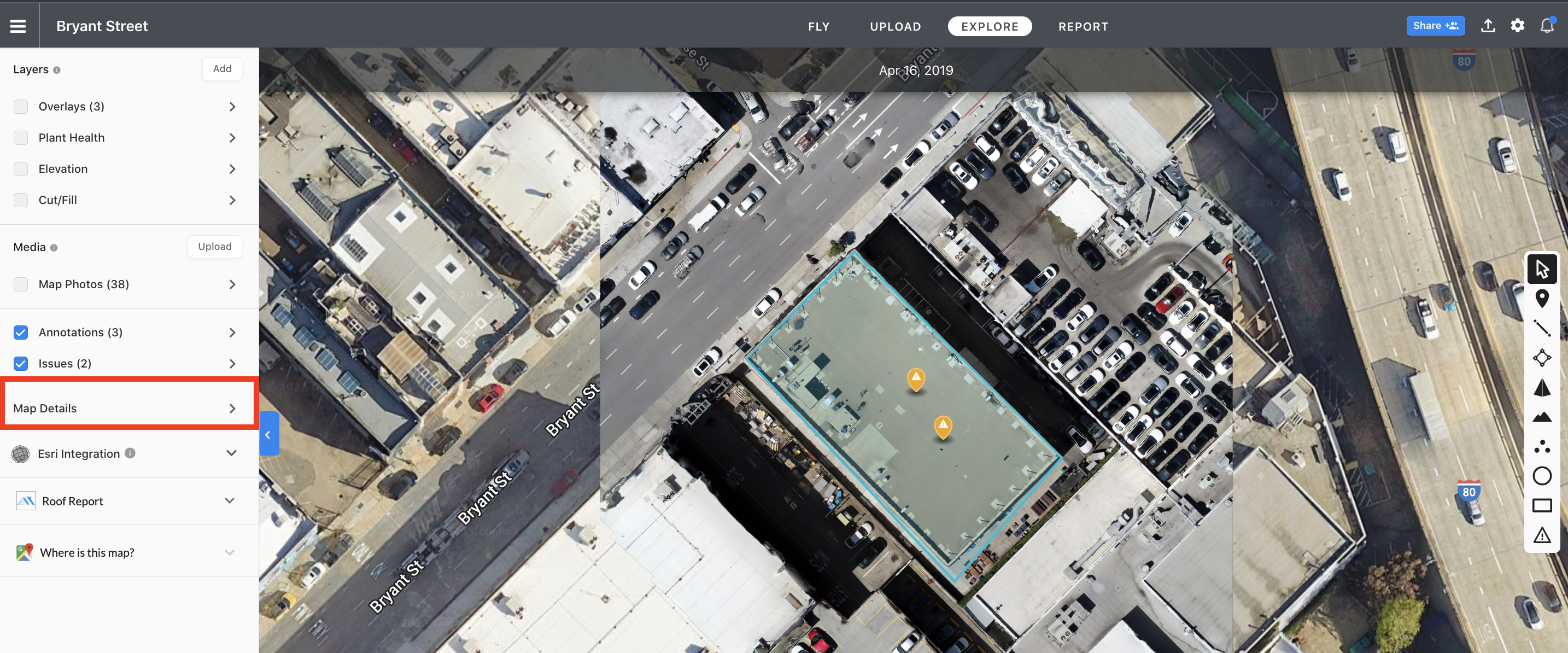Open Map Details chevron

(x=232, y=408)
